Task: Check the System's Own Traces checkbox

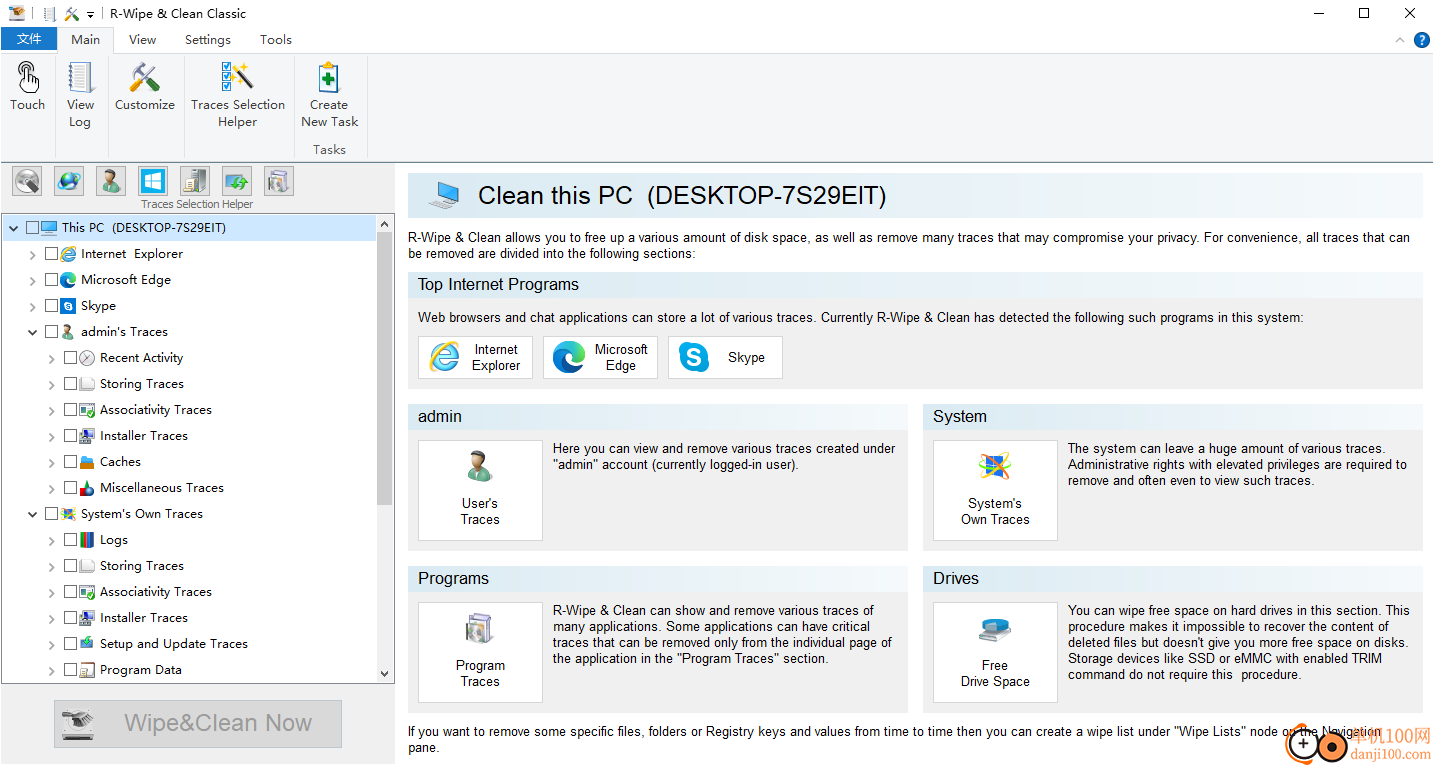Action: point(51,514)
